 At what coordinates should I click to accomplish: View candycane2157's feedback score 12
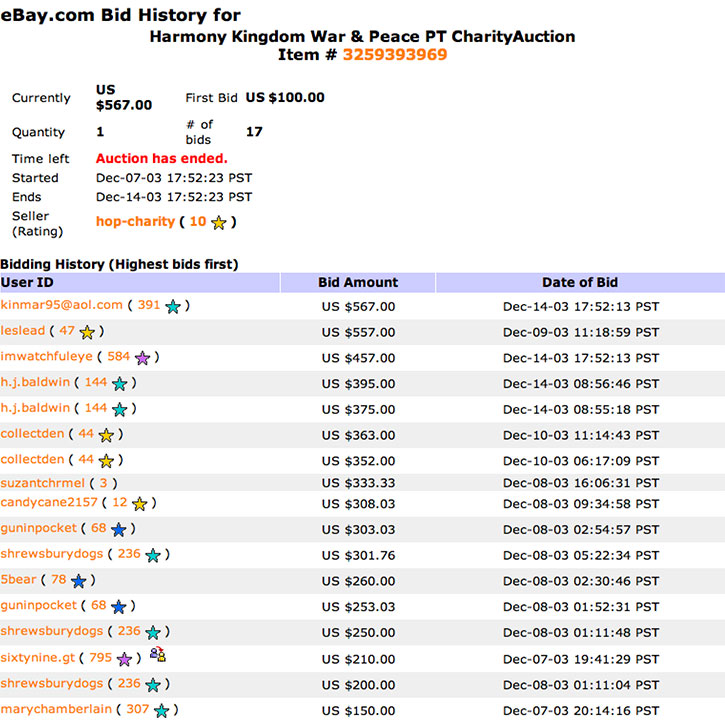pos(120,502)
